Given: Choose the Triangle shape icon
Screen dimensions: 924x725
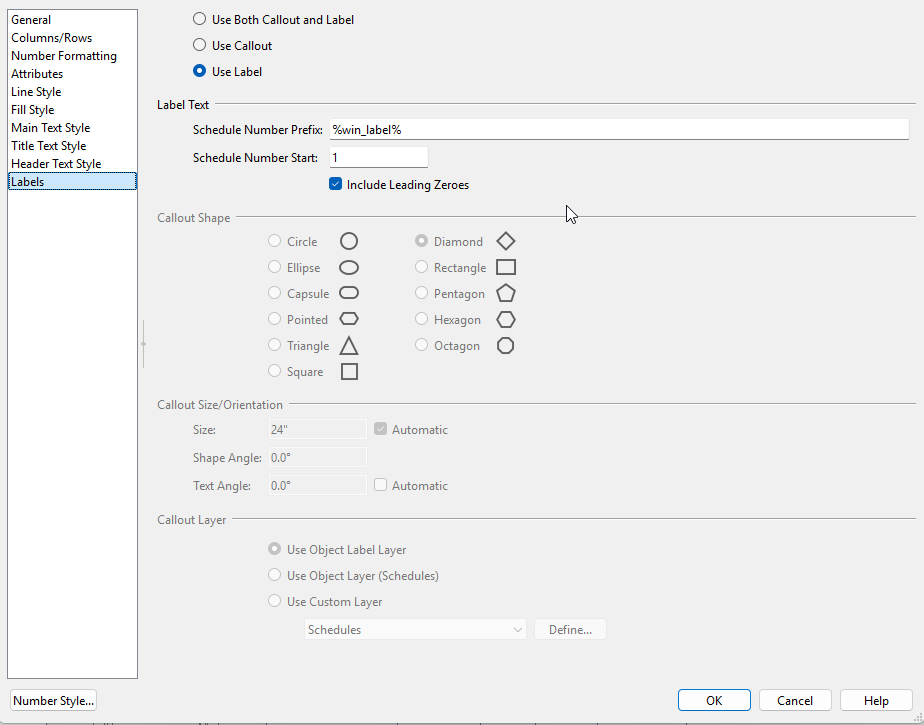Looking at the screenshot, I should [x=349, y=346].
